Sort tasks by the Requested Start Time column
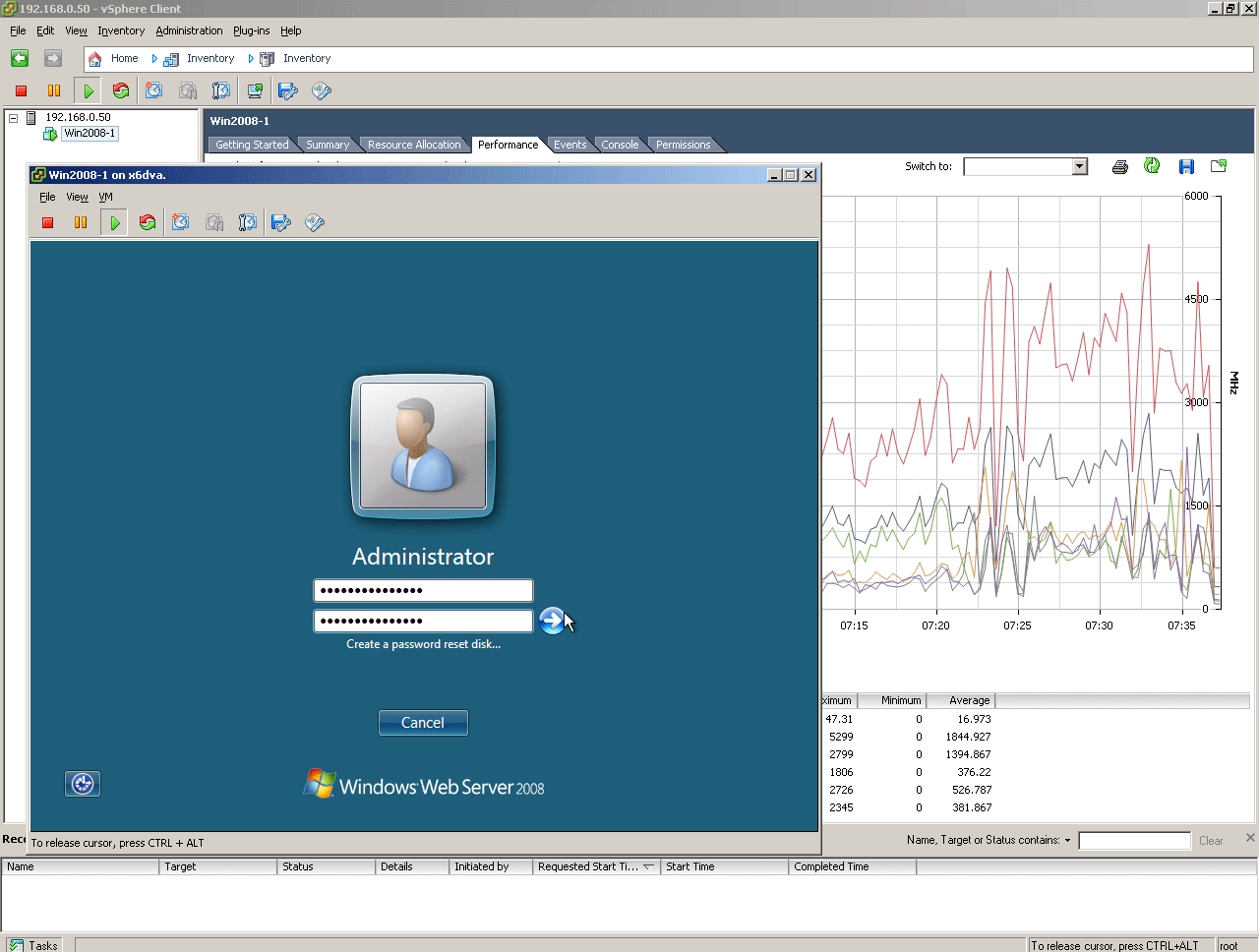Viewport: 1259px width, 952px height. point(596,866)
